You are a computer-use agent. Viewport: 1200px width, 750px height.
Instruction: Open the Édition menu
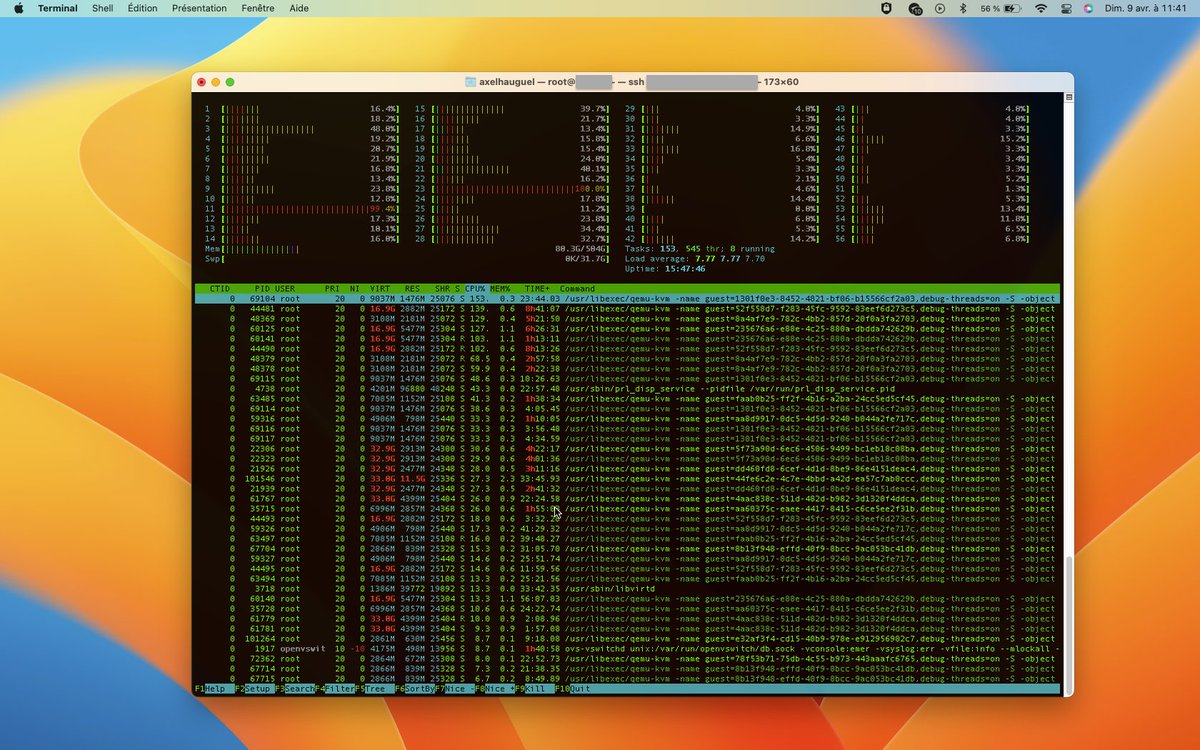click(143, 8)
